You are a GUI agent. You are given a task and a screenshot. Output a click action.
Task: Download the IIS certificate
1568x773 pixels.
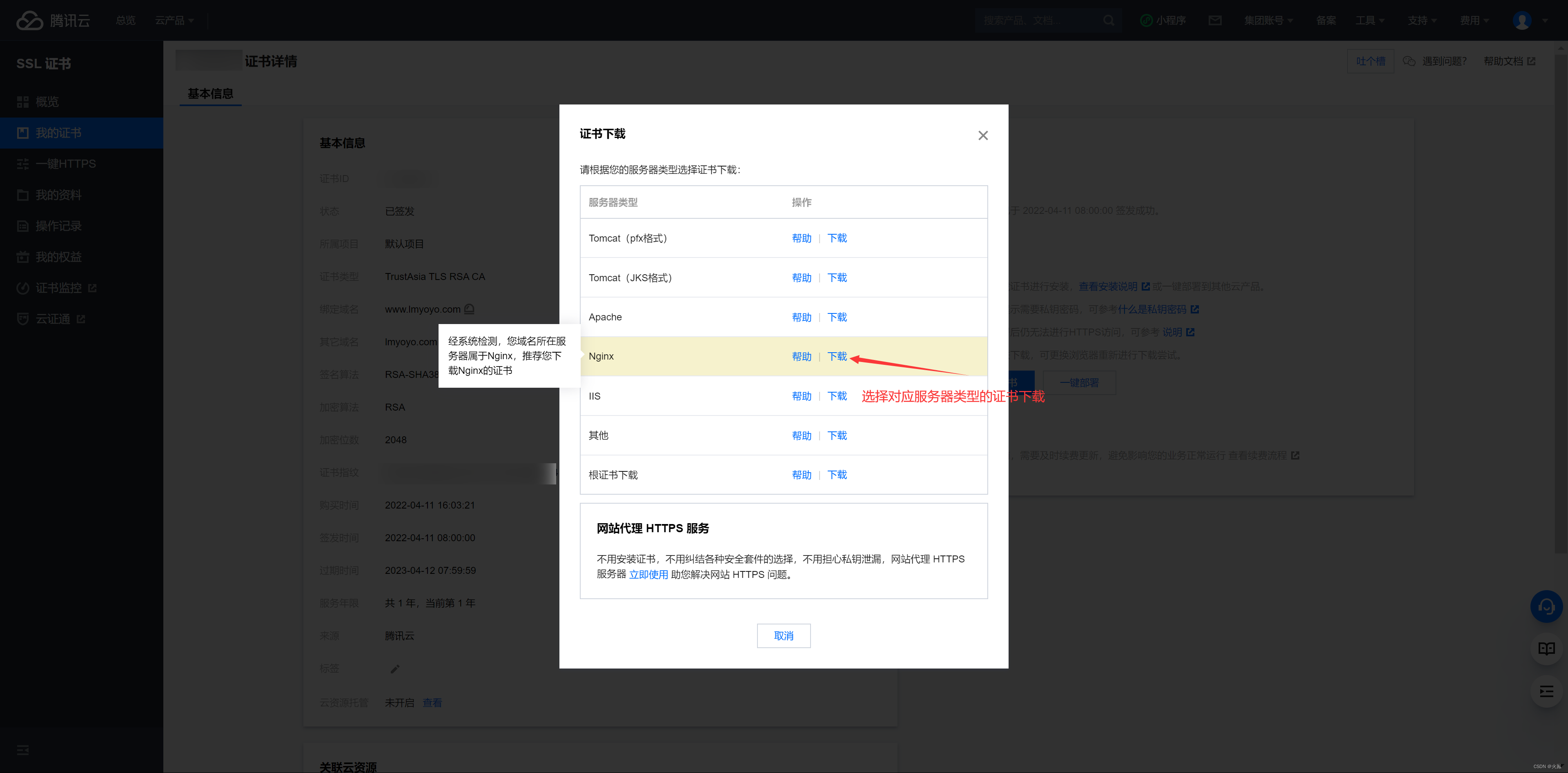point(837,396)
